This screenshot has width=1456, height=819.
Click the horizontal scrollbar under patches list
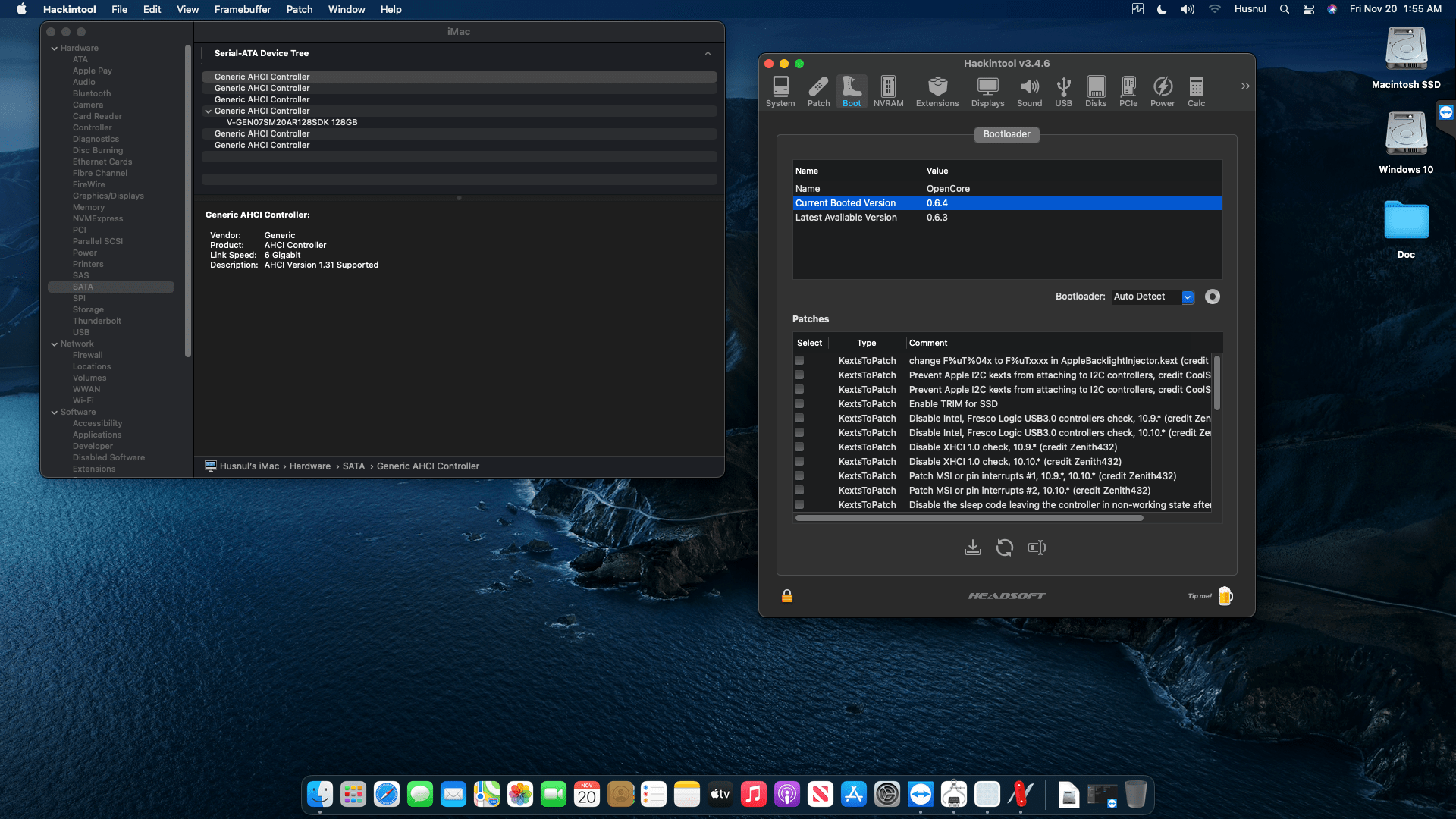pyautogui.click(x=968, y=518)
